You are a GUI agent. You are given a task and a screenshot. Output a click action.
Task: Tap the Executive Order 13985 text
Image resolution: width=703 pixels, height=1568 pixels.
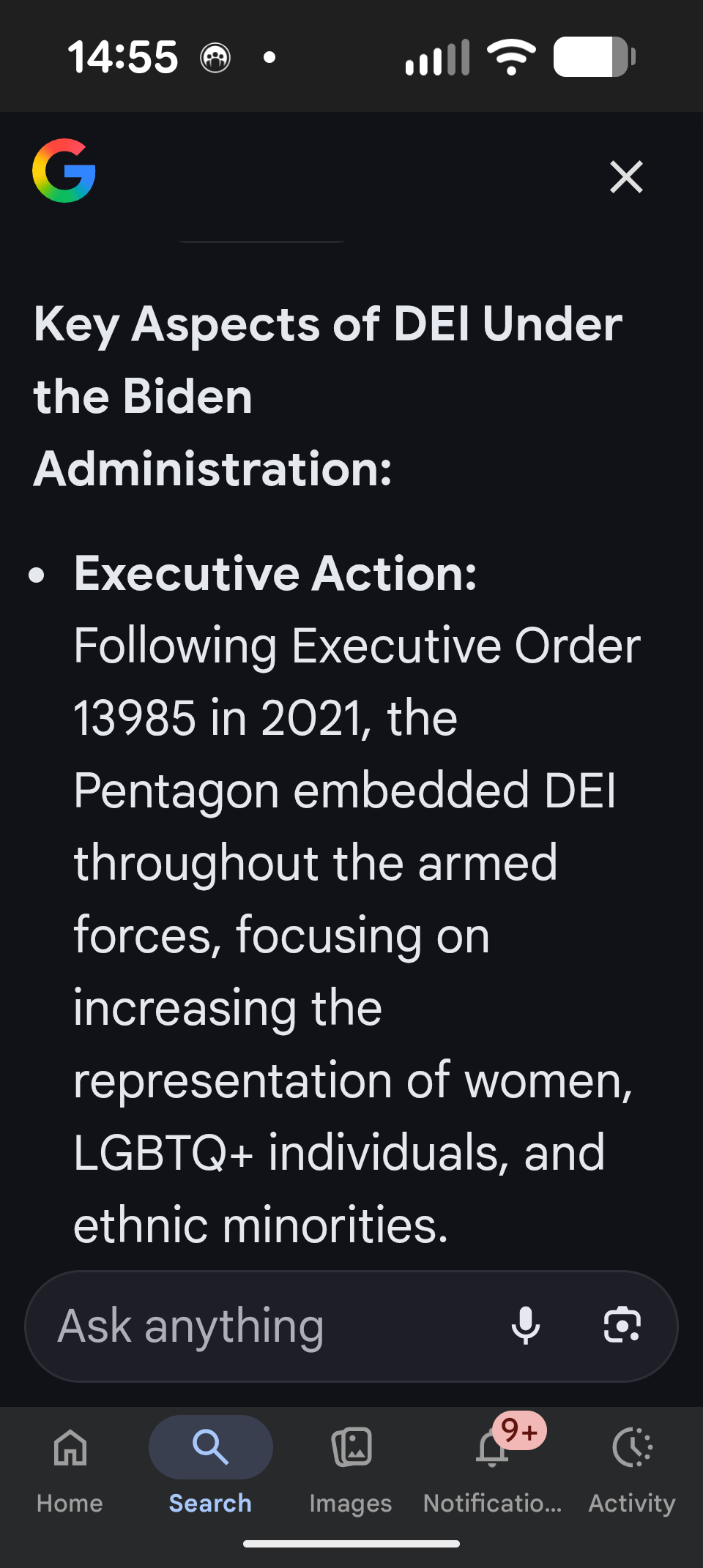click(357, 681)
